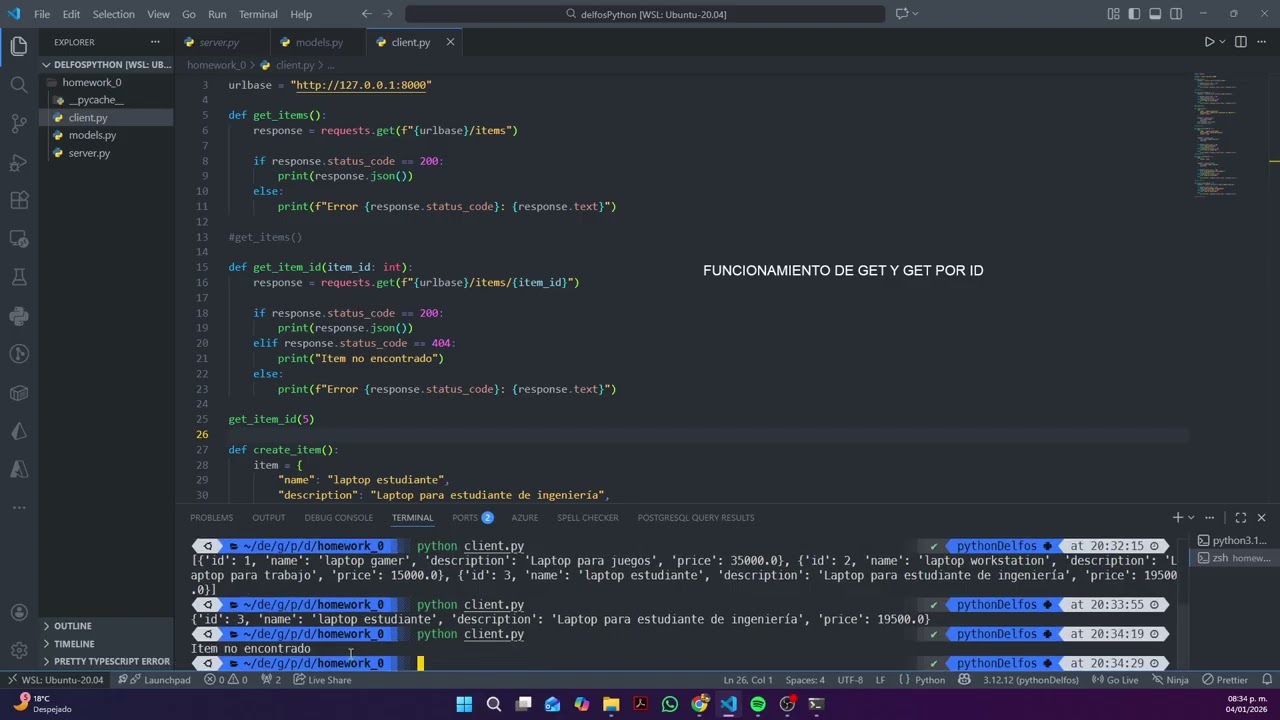1280x720 pixels.
Task: Open the Python extension view in the activity bar
Action: tap(19, 316)
